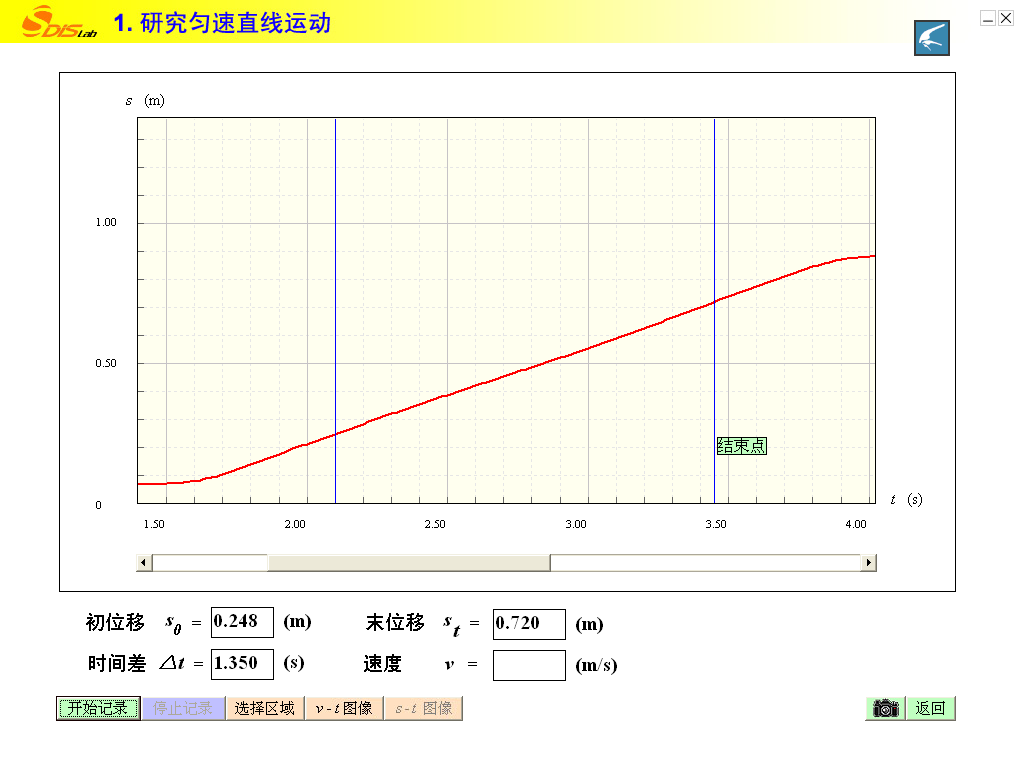This screenshot has height=768, width=1024.
Task: Close the application window
Action: pyautogui.click(x=1005, y=18)
